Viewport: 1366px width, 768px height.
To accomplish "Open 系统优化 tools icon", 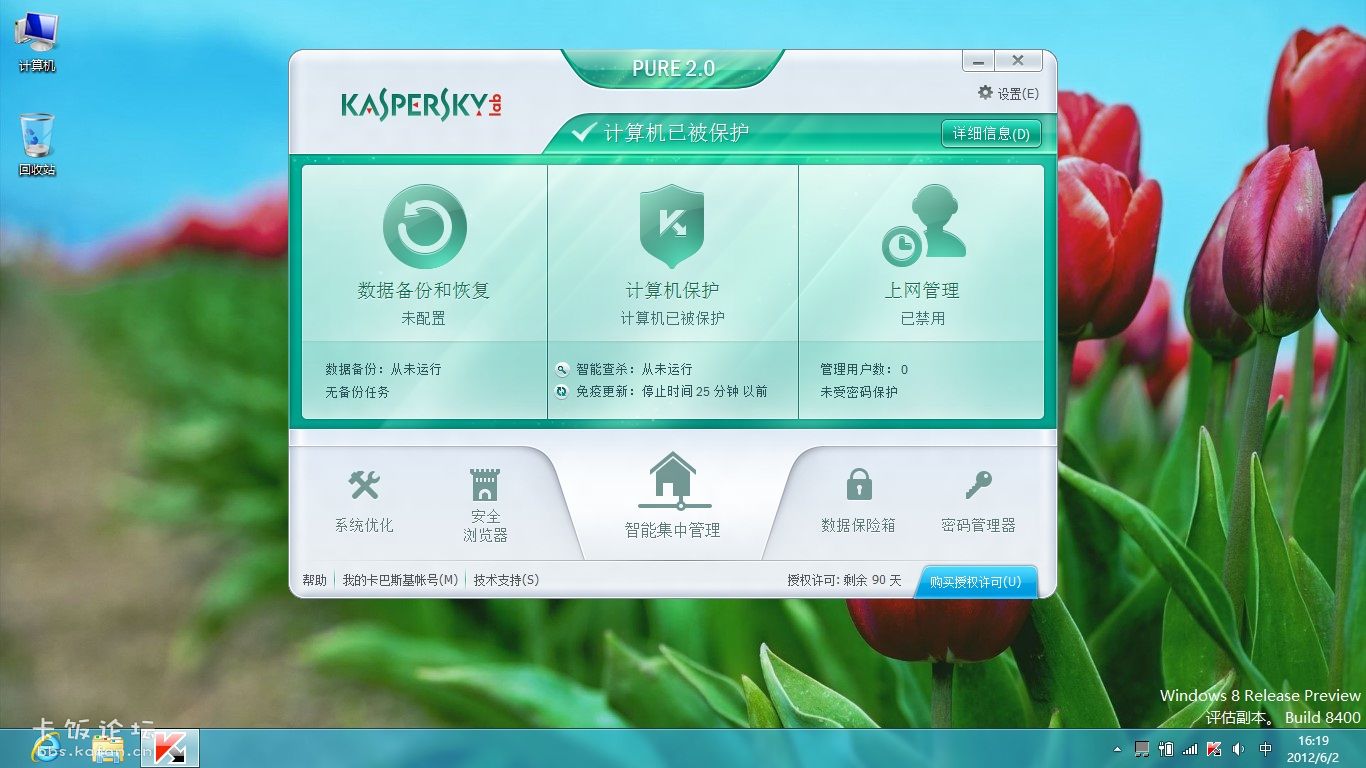I will click(x=364, y=486).
